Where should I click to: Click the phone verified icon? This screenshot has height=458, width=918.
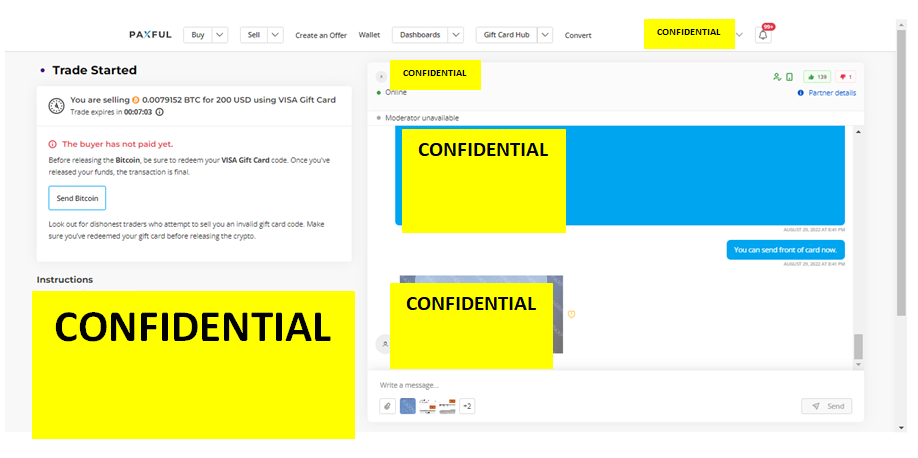point(789,77)
